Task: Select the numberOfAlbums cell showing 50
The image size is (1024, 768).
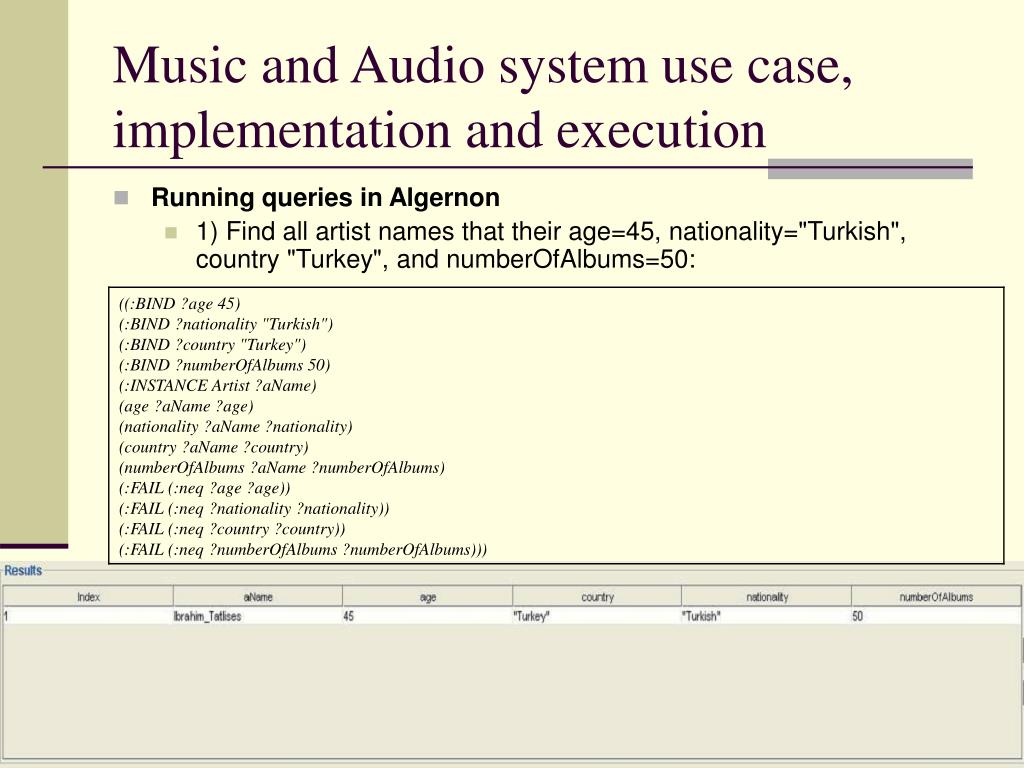Action: click(936, 616)
